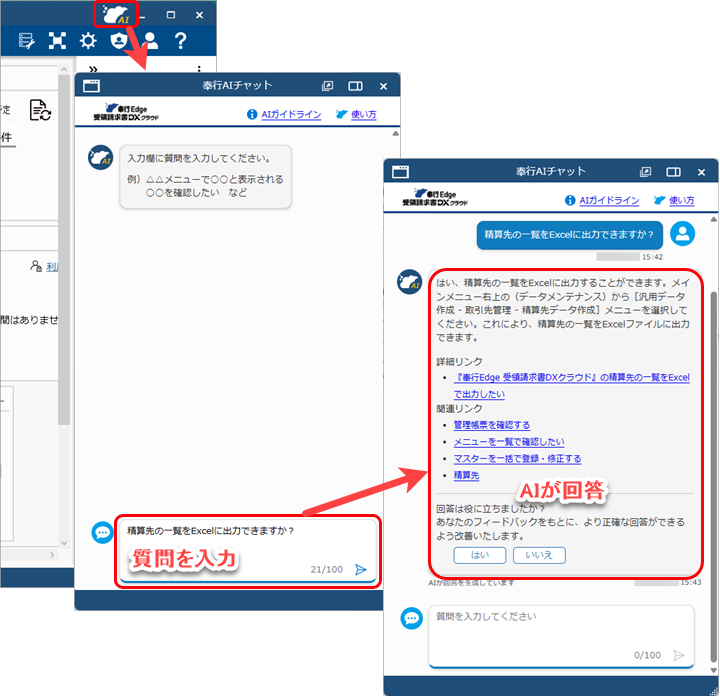Toggle full screen expand arrows icon

coord(57,41)
